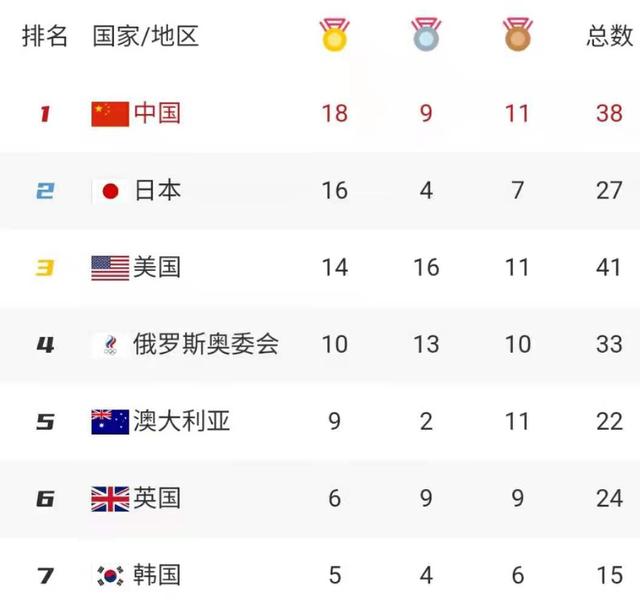Click China's total of 38 medals
The height and width of the screenshot is (611, 640).
click(609, 113)
